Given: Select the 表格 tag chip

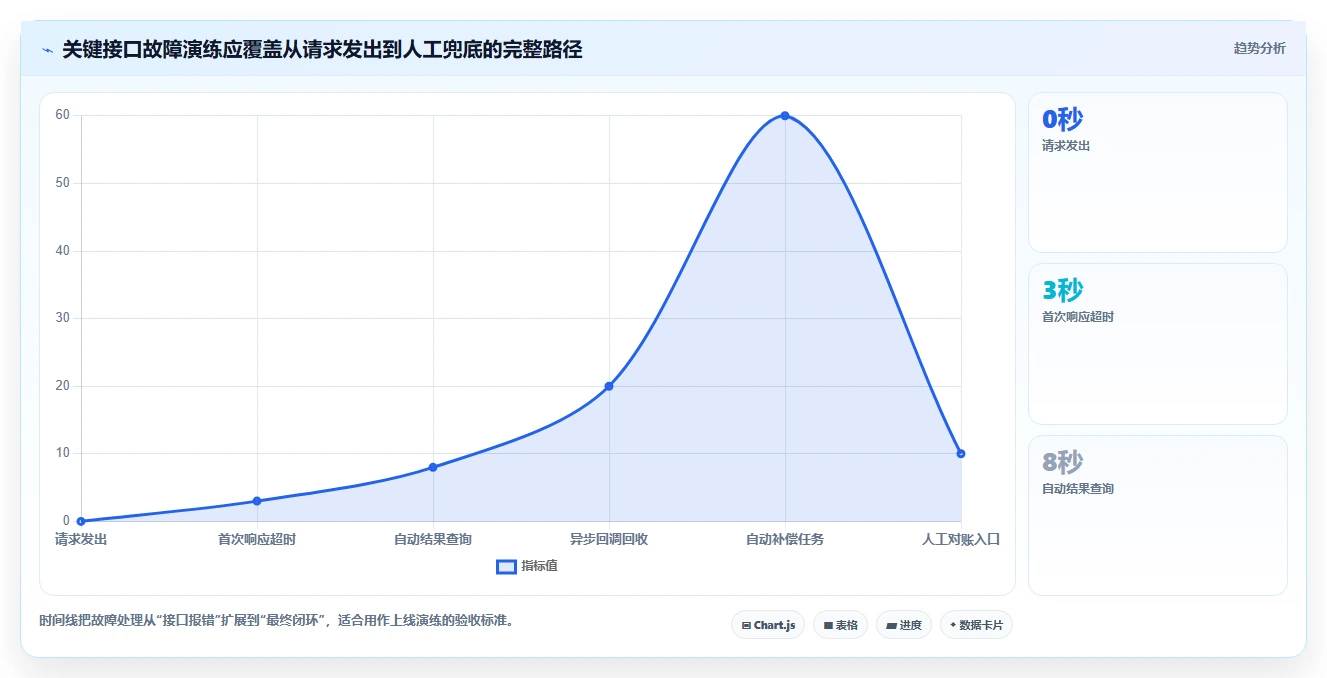Looking at the screenshot, I should tap(840, 625).
